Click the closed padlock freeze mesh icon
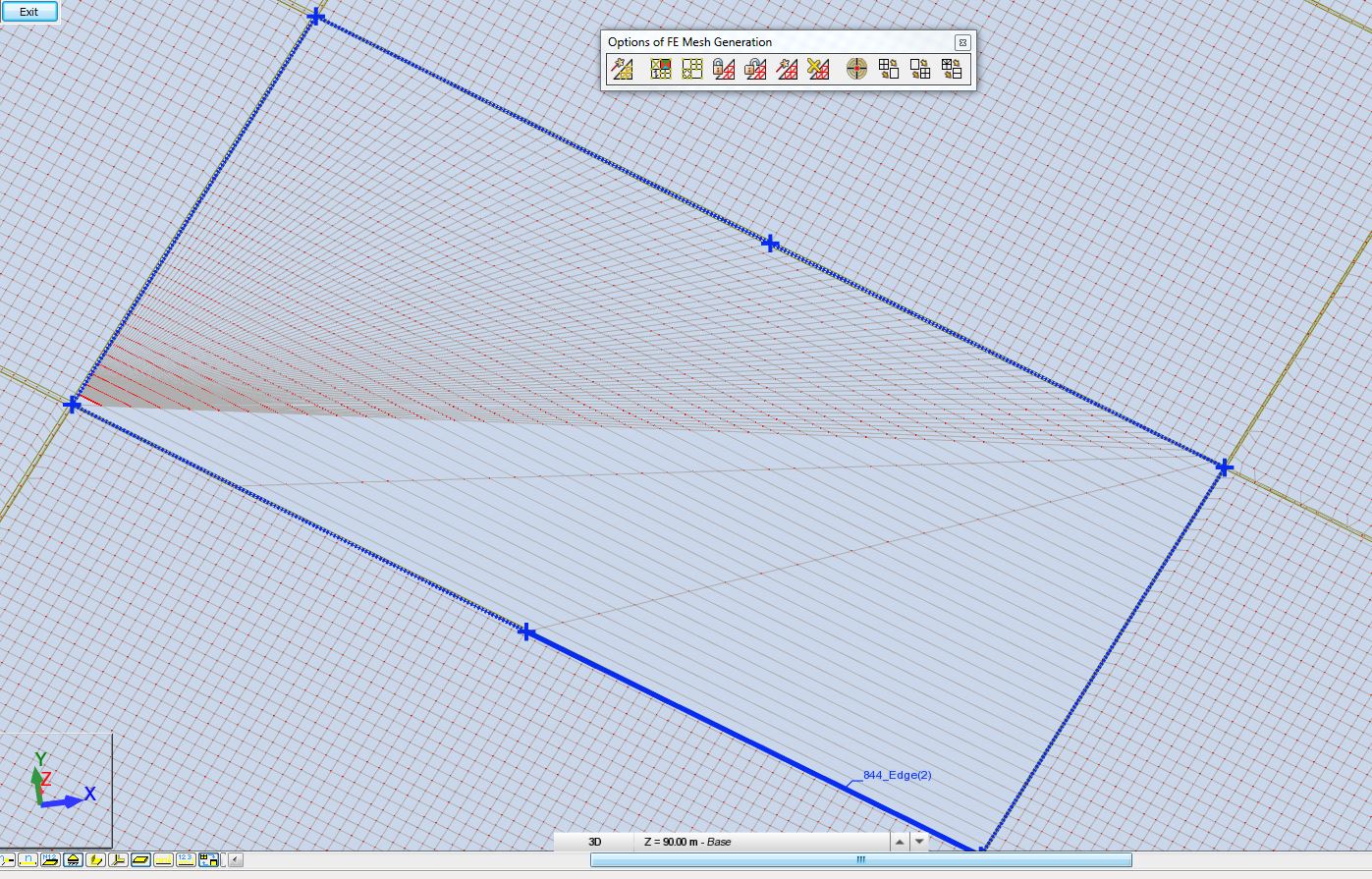This screenshot has height=879, width=1372. point(724,69)
